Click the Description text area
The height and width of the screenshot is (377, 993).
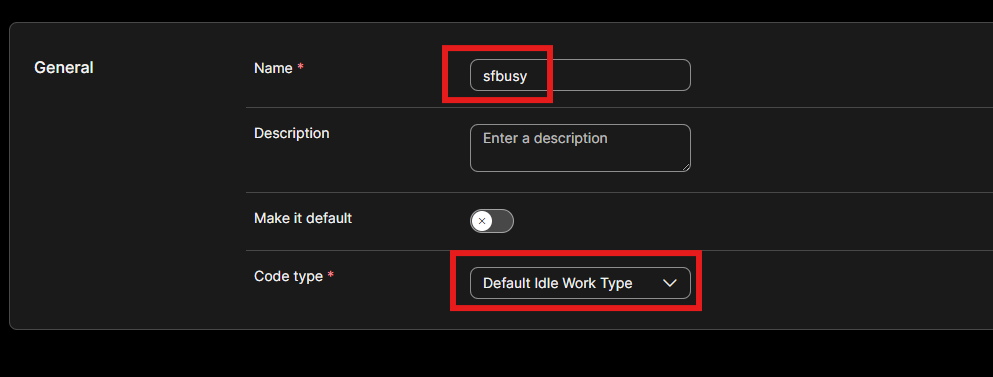(x=580, y=148)
